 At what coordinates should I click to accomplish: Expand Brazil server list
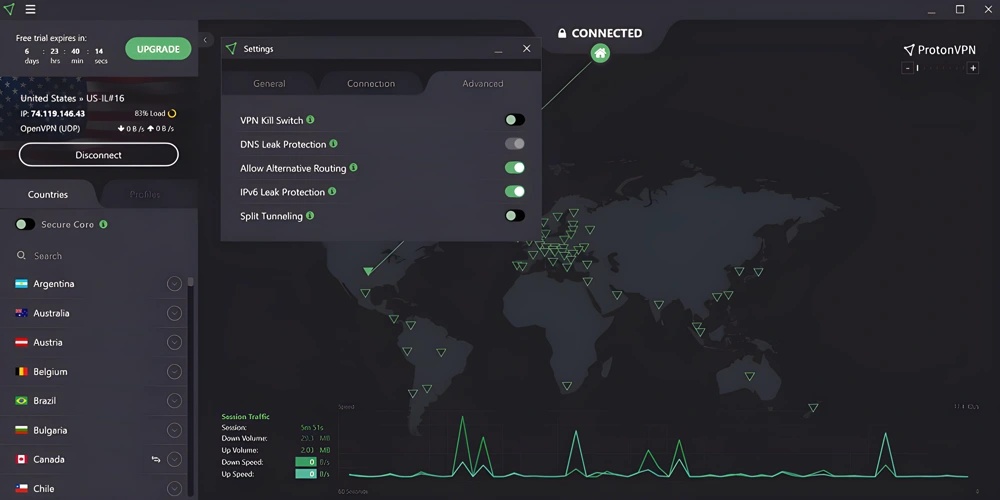coord(174,401)
